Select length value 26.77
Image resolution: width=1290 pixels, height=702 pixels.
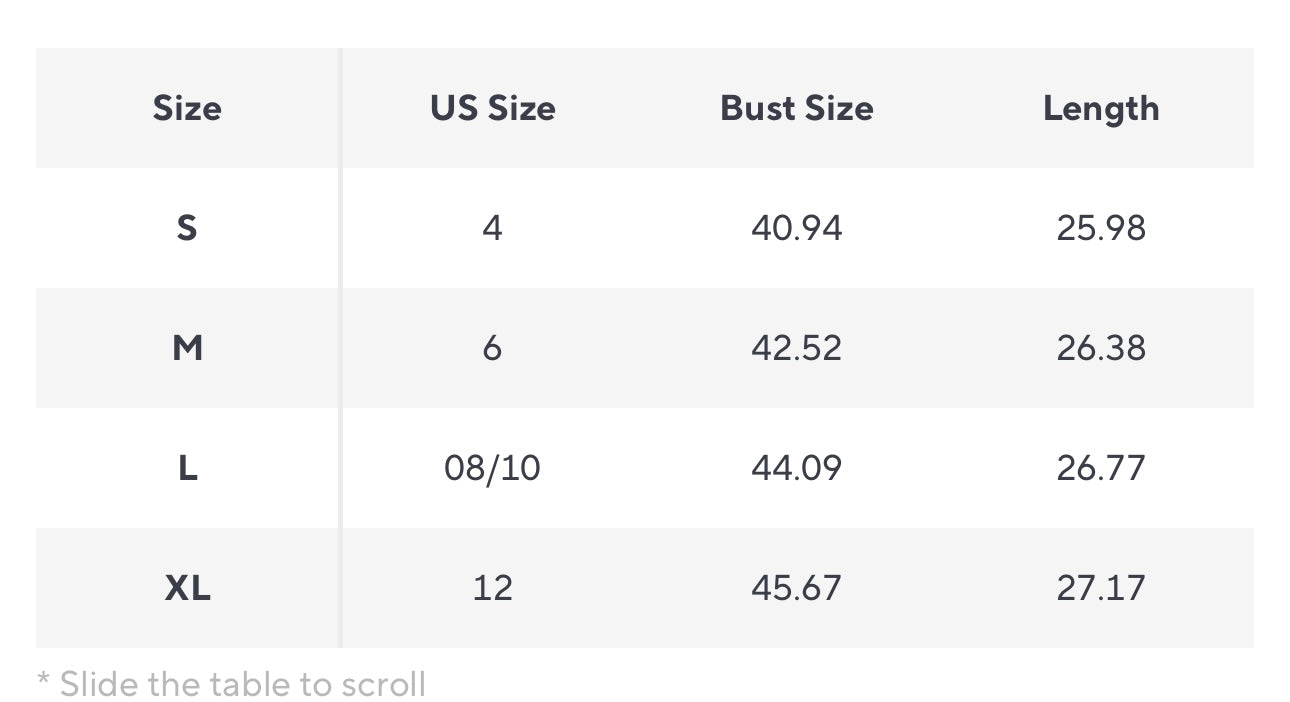tap(1101, 468)
